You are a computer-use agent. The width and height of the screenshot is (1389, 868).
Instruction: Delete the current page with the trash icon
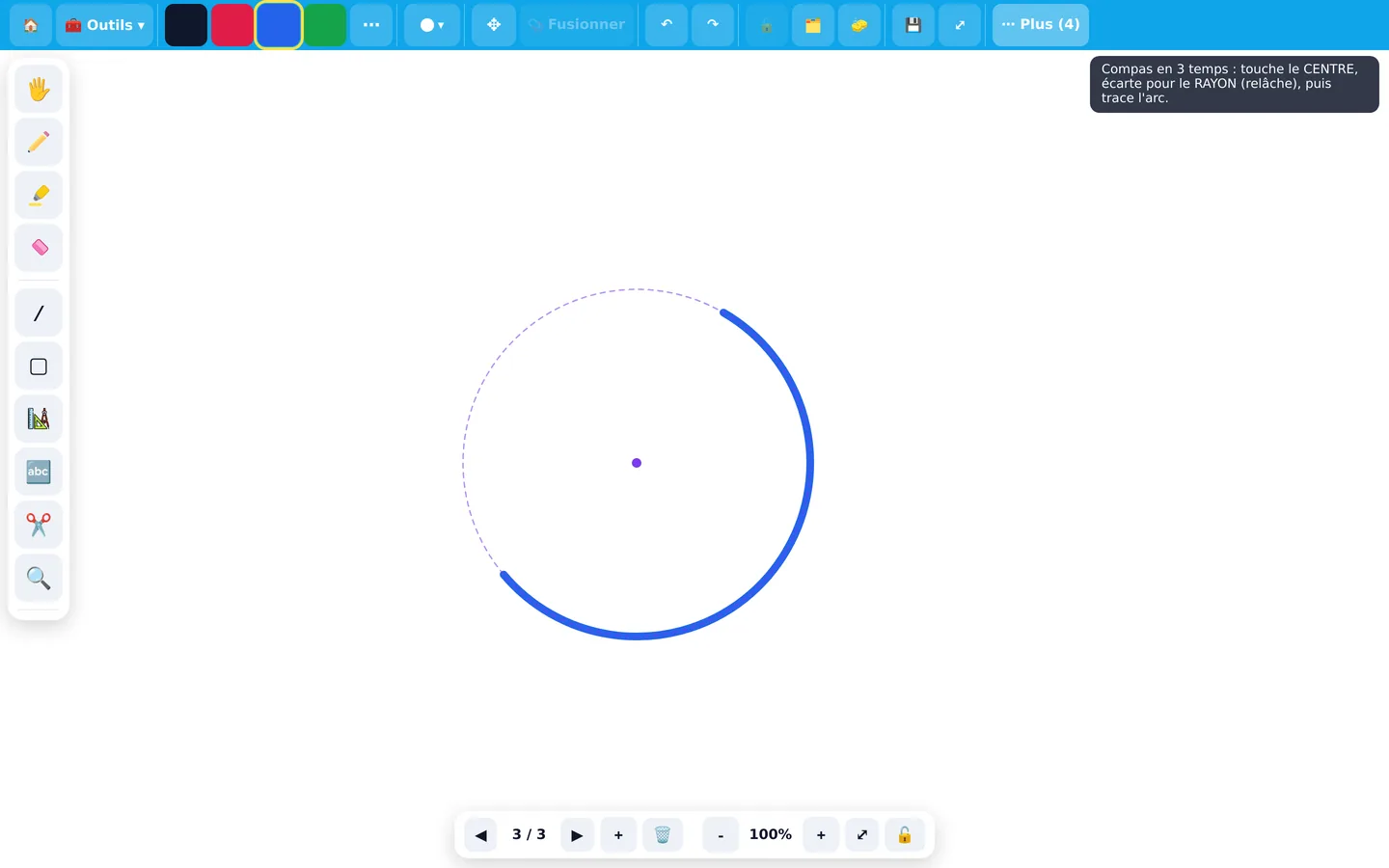663,835
